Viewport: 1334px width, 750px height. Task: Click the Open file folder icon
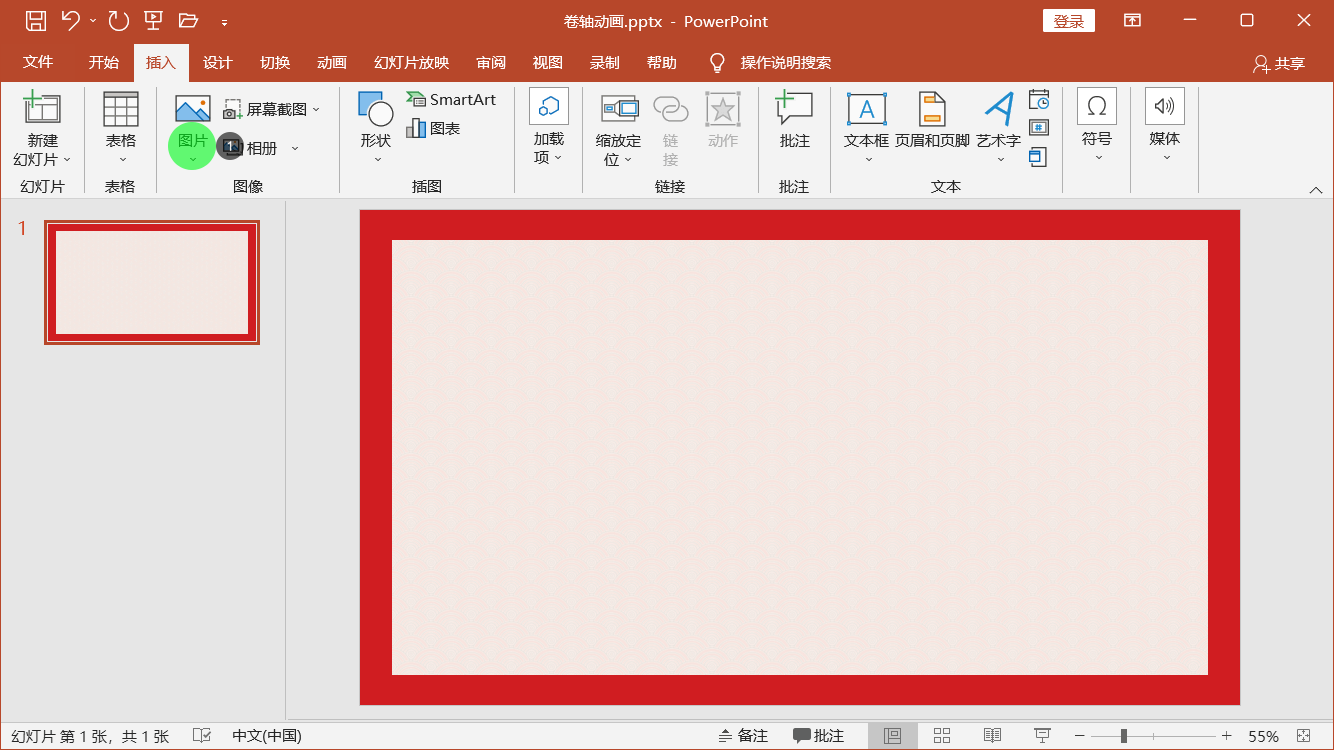click(188, 20)
